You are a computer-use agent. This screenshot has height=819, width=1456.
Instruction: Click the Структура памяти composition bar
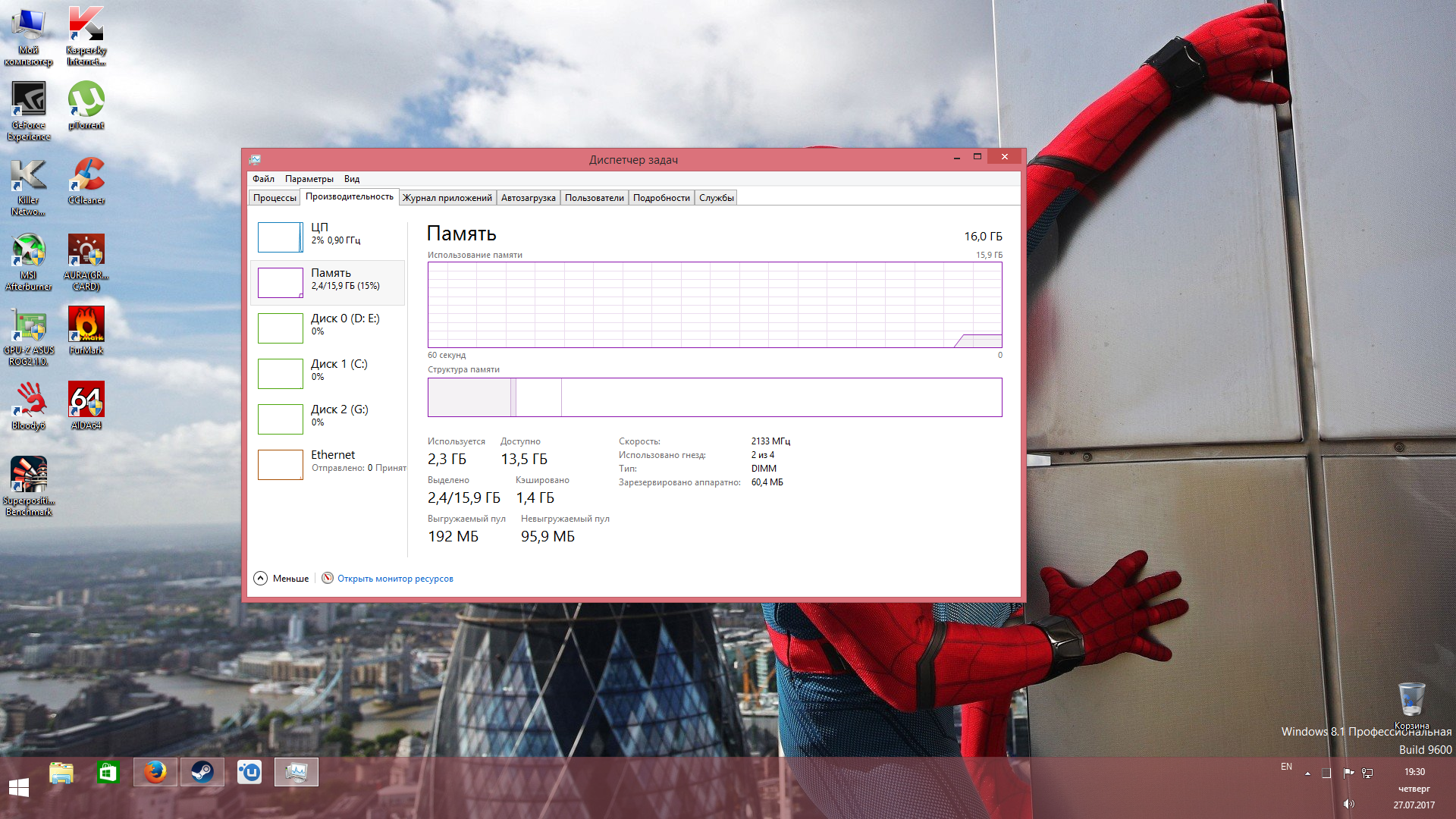coord(714,397)
